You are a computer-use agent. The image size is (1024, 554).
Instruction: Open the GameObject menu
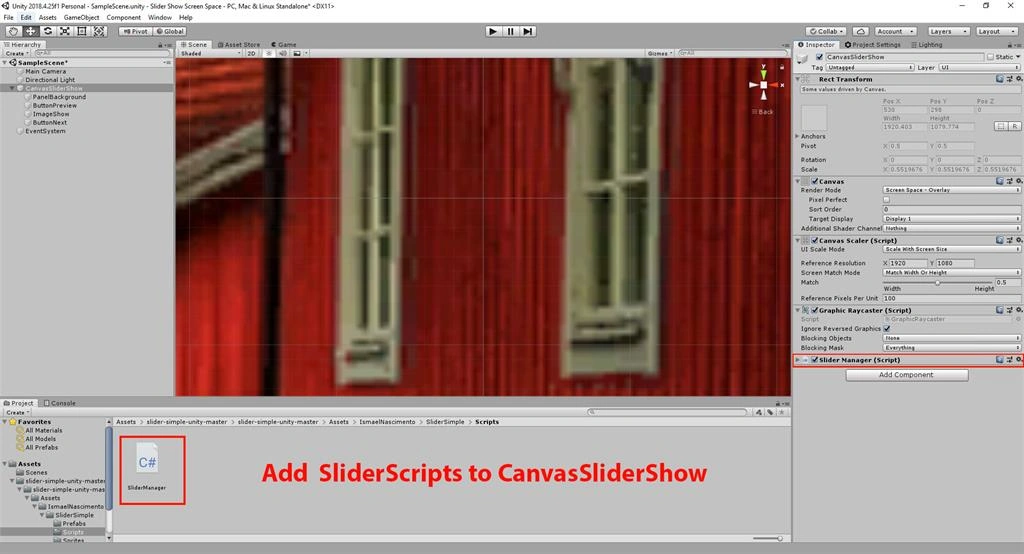[x=82, y=17]
